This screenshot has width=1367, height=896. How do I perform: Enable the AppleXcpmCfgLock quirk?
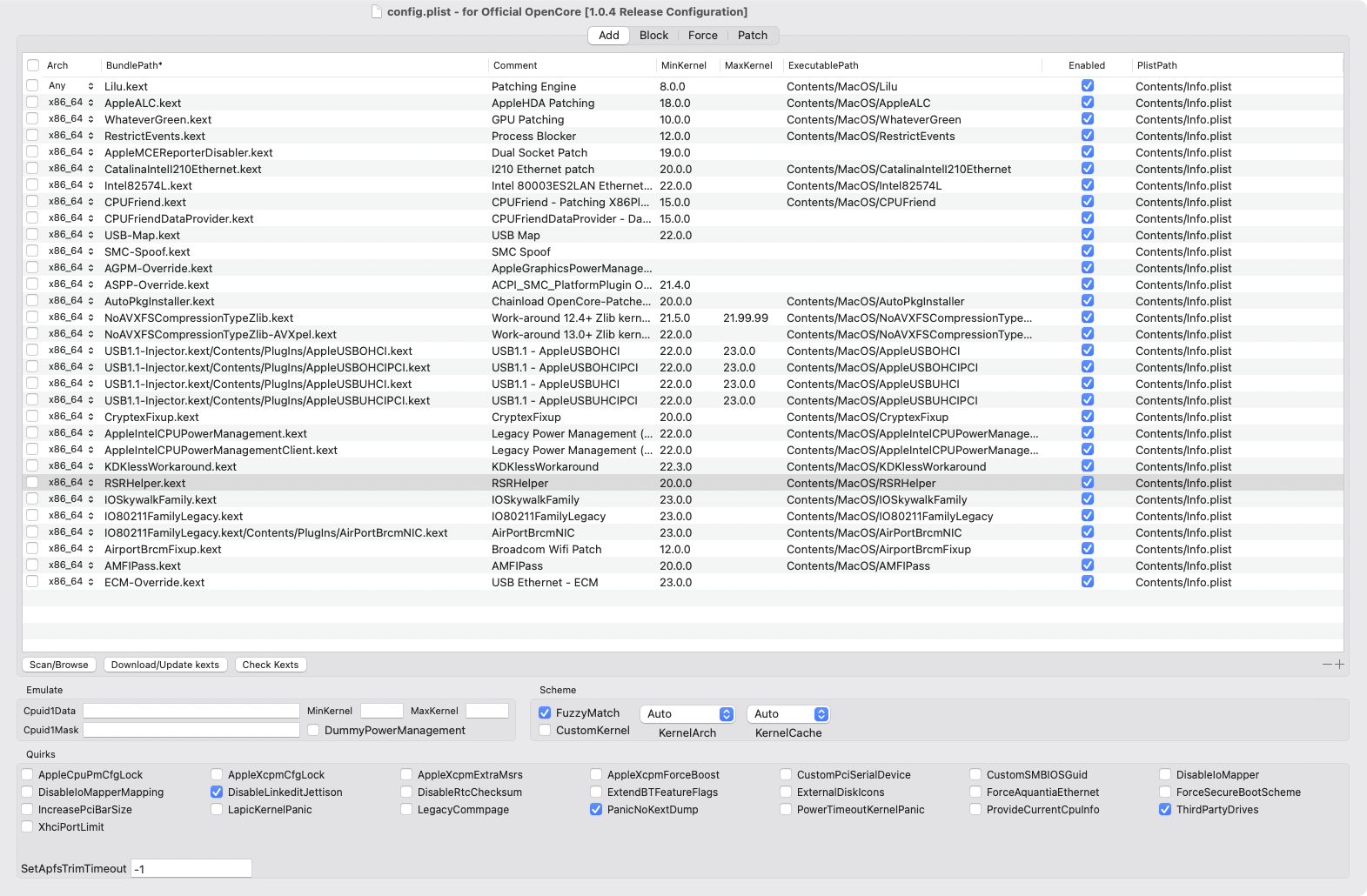click(x=217, y=775)
